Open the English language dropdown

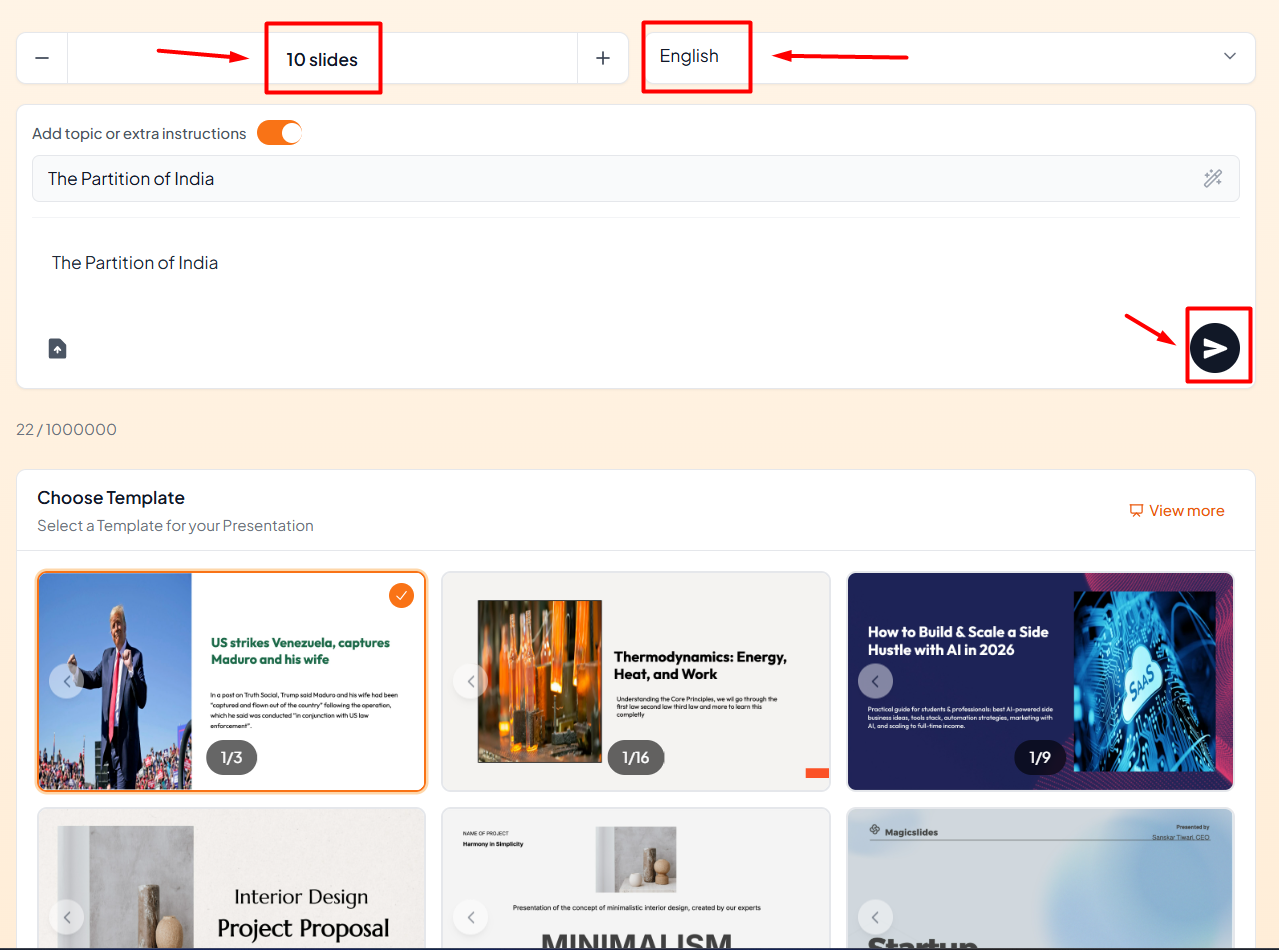pos(949,57)
